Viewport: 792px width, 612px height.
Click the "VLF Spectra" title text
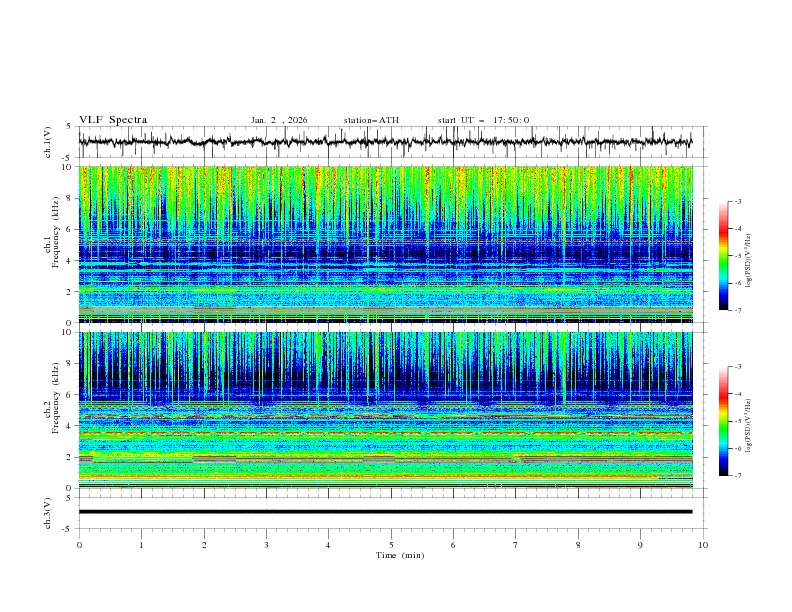point(113,120)
